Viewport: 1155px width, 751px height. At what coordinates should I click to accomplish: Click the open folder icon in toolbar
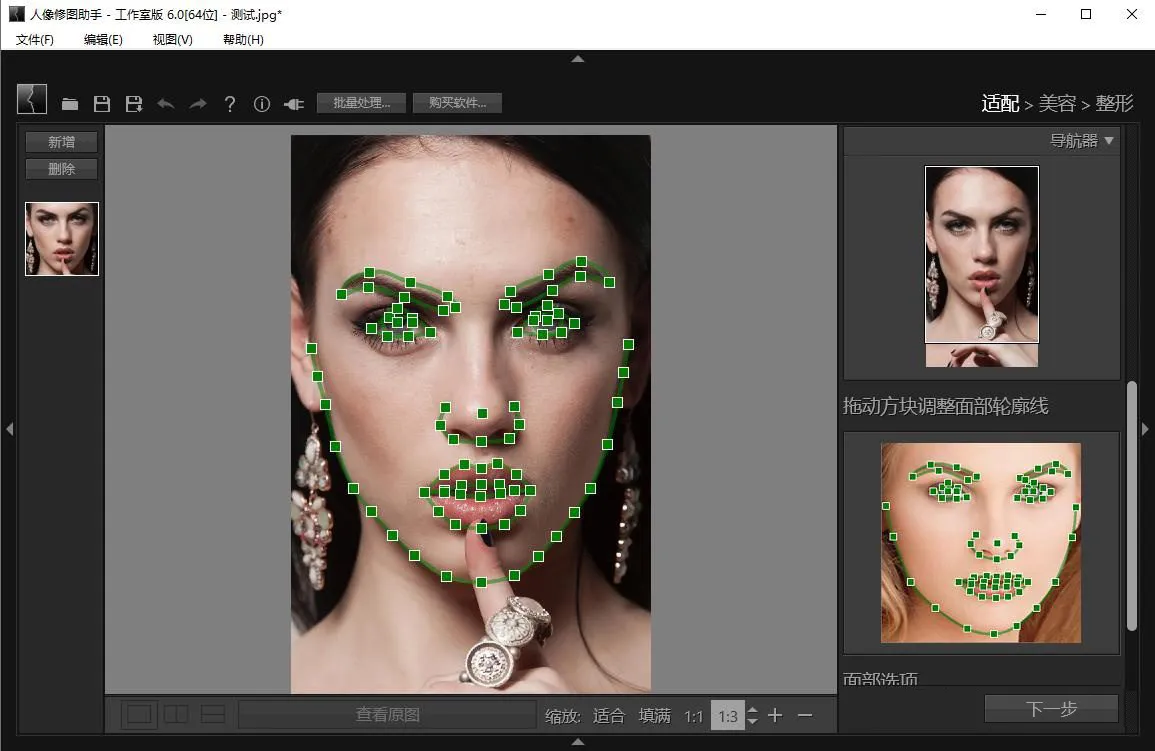pyautogui.click(x=70, y=104)
